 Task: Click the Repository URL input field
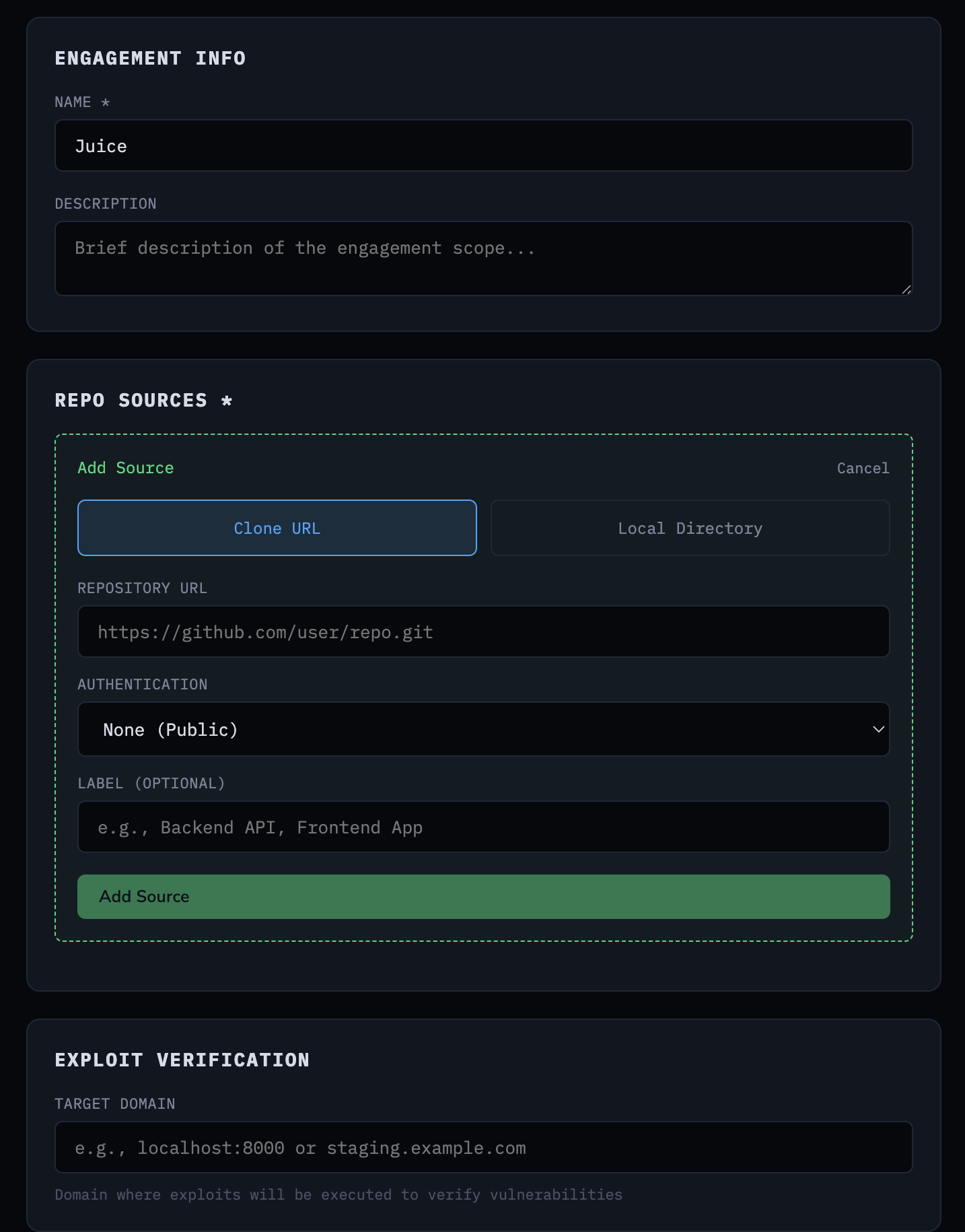click(x=483, y=631)
